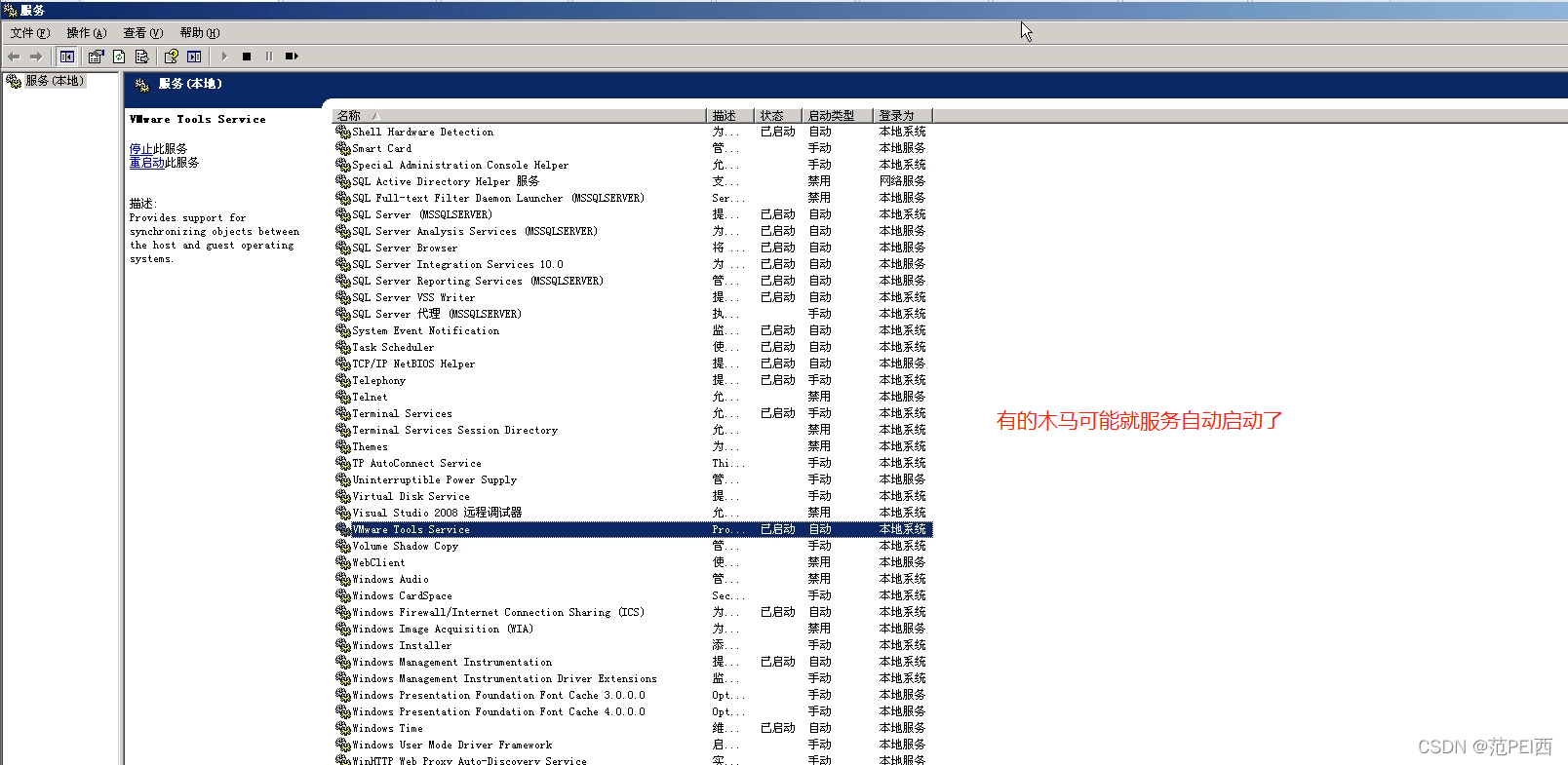Select SQL Server Integration Services 10.0 row
The height and width of the screenshot is (765, 1568).
coord(633,264)
